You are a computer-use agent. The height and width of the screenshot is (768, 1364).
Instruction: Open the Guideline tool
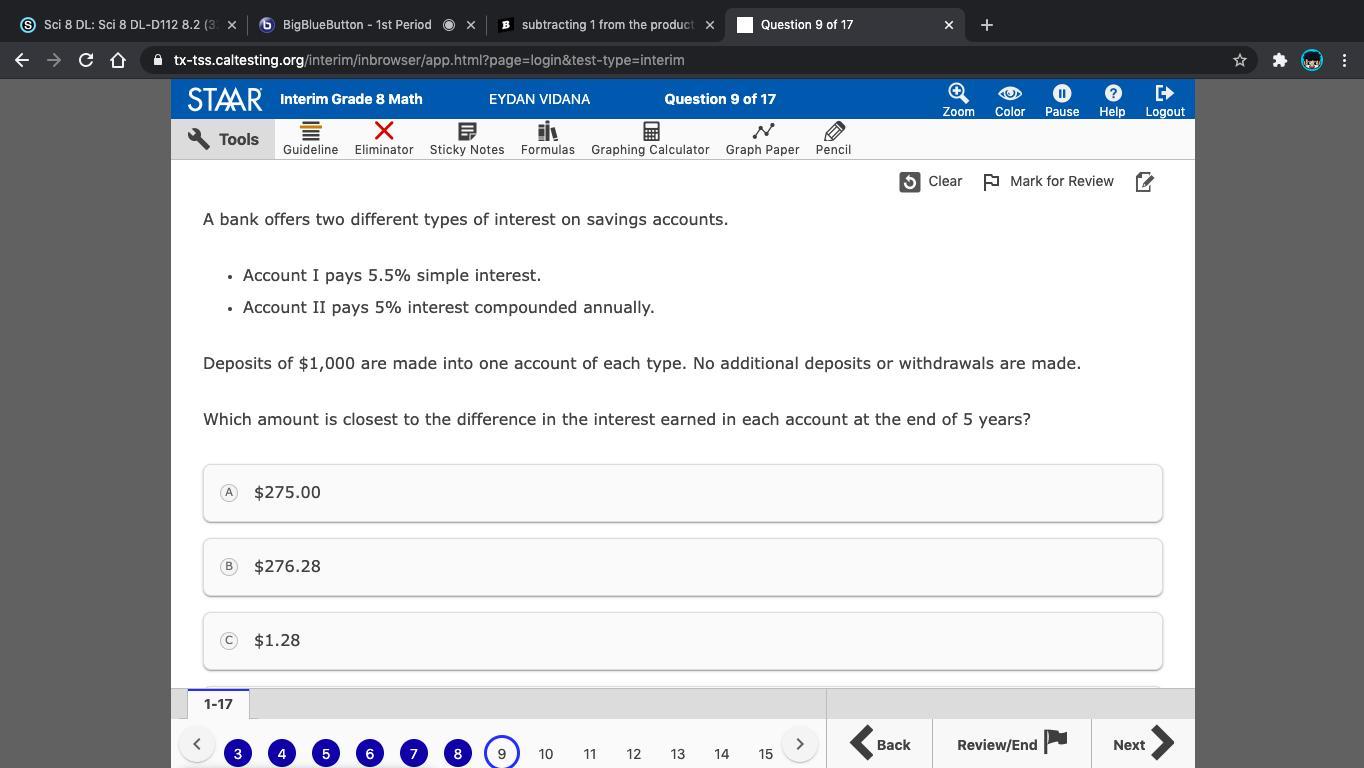(x=310, y=139)
